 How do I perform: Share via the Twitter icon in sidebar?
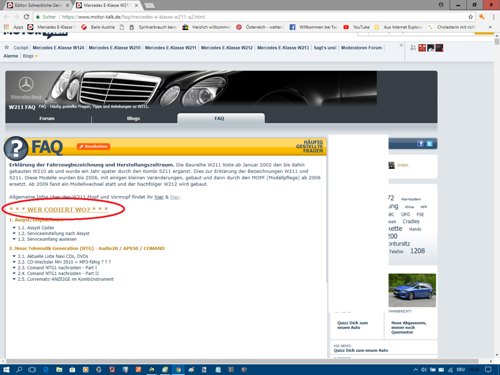tap(430, 144)
